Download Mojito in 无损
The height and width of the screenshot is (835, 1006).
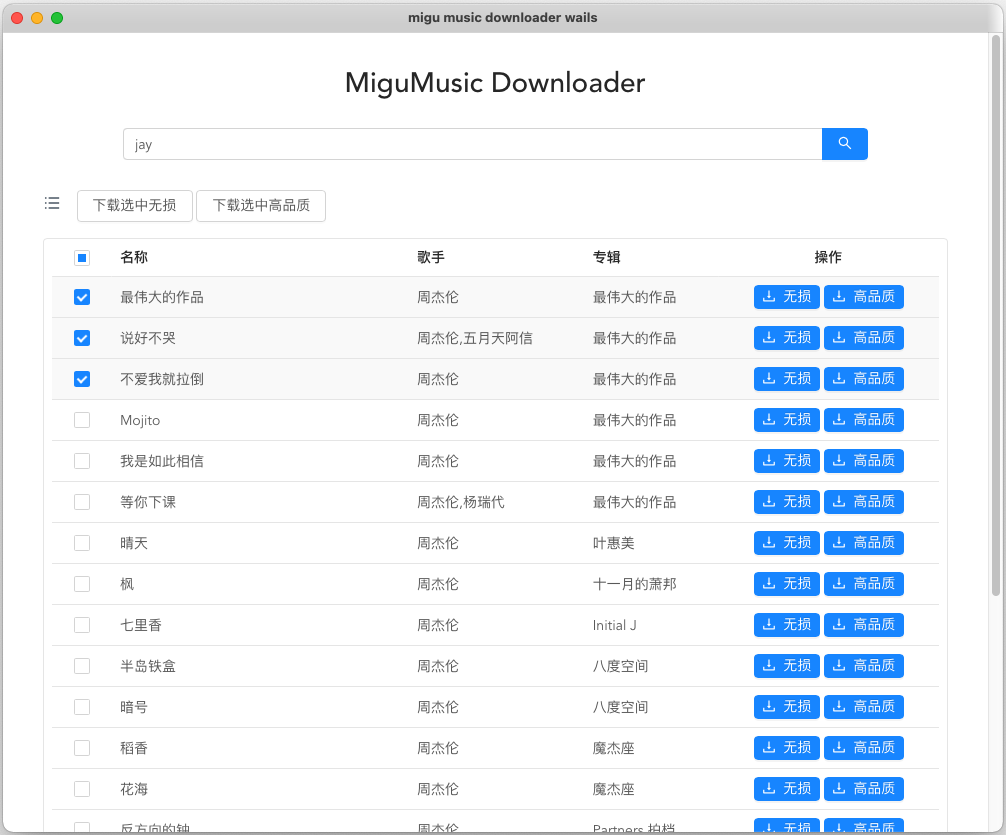pos(787,420)
